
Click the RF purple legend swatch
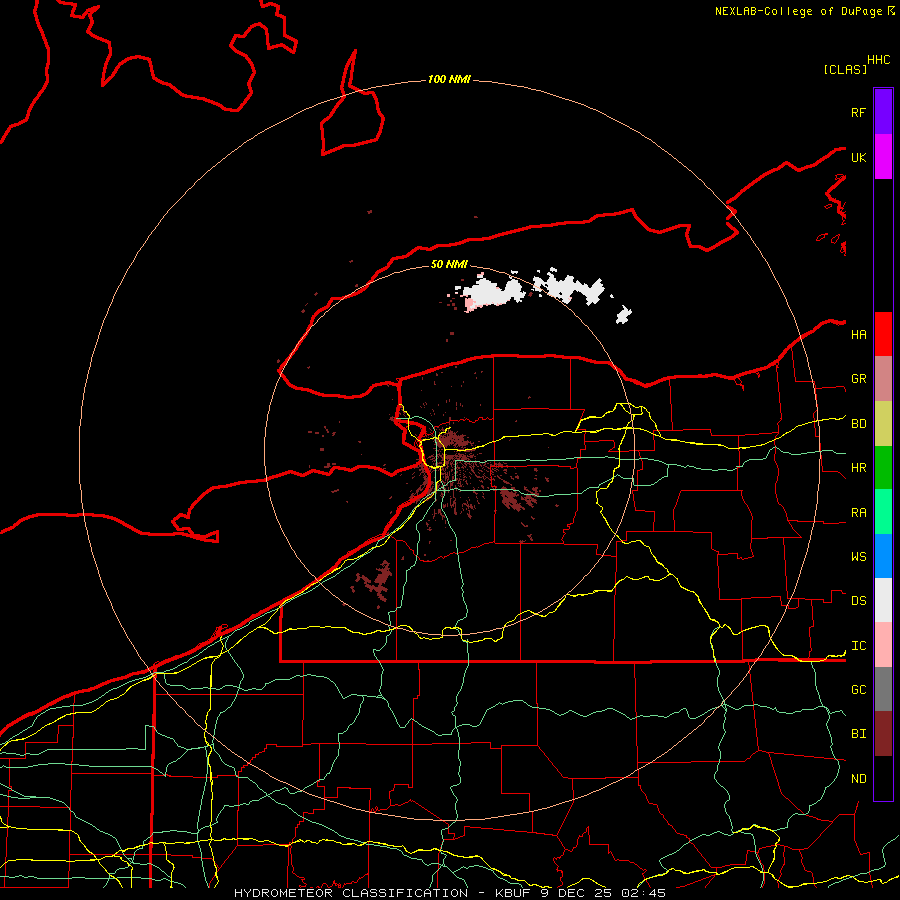click(883, 112)
